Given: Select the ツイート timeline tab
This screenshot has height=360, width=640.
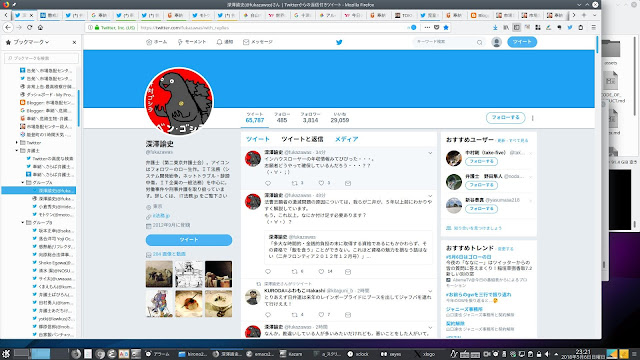Looking at the screenshot, I should [258, 139].
